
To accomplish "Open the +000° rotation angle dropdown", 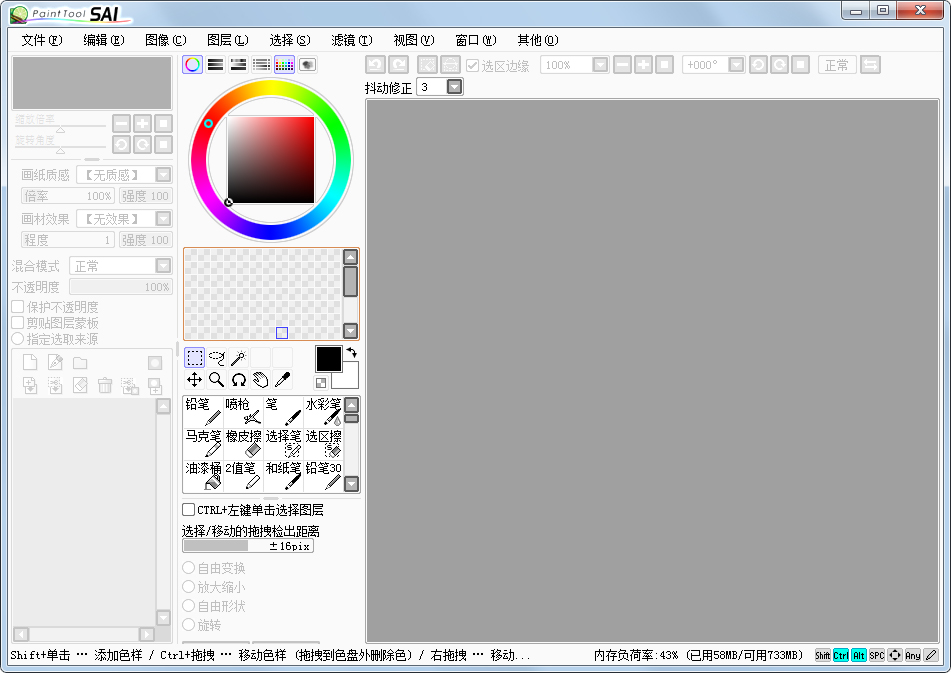I will point(736,65).
